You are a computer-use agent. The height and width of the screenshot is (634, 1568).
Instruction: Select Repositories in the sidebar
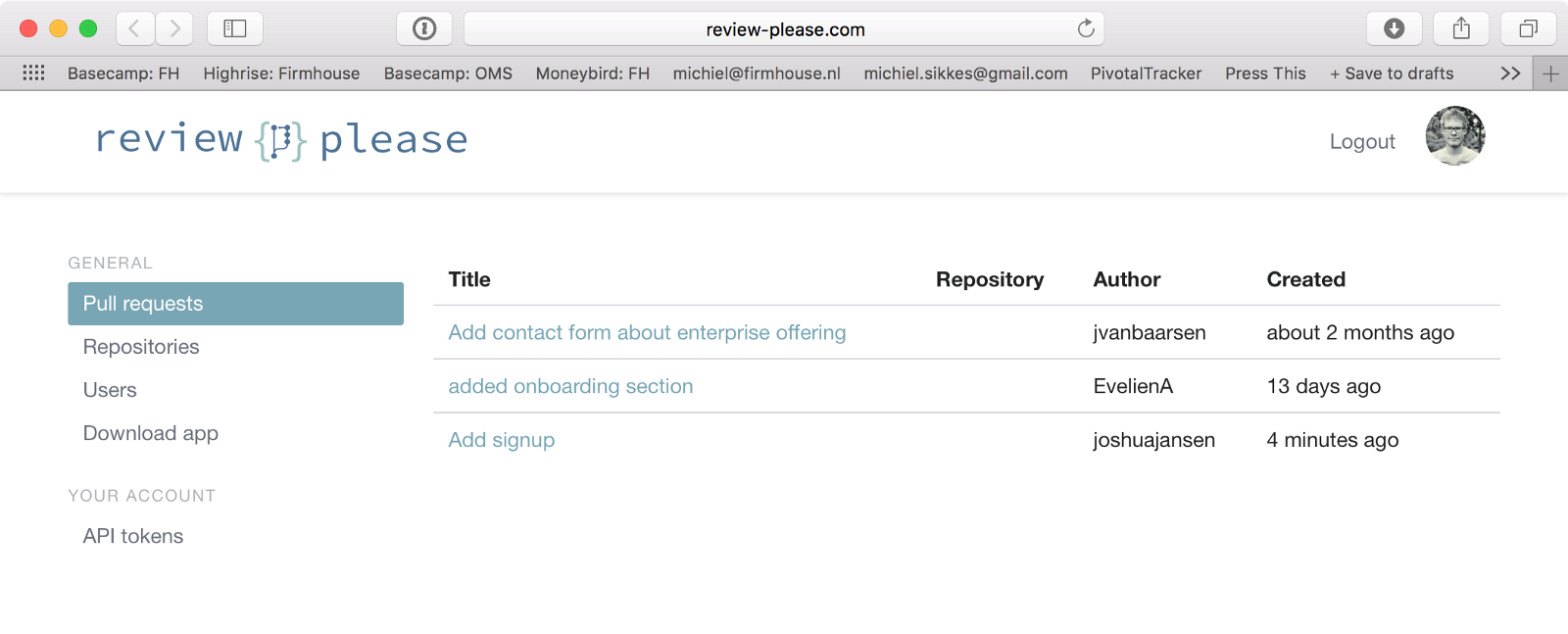pyautogui.click(x=141, y=347)
